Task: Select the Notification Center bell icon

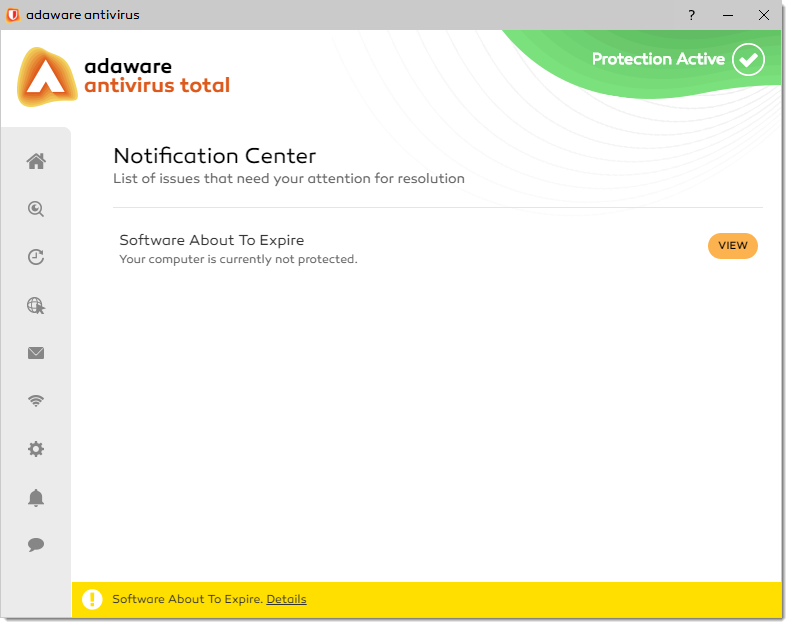Action: [36, 497]
